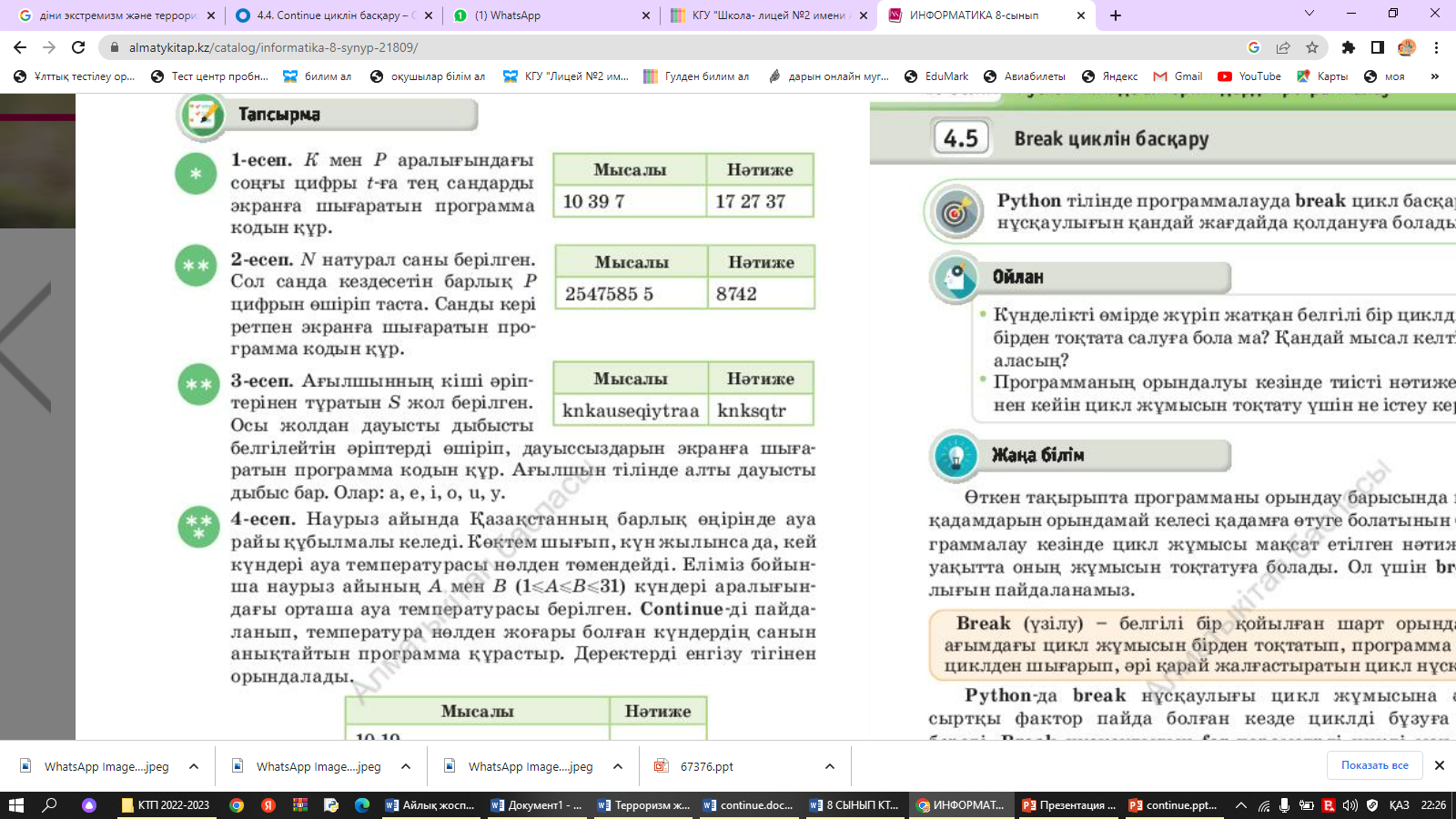
Task: Open the 'Карты' maps bookmark
Action: pyautogui.click(x=1322, y=76)
